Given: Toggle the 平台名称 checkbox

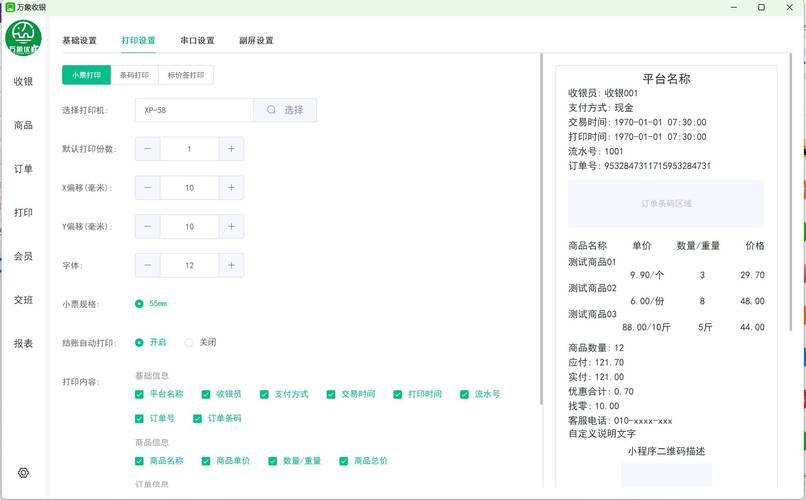Looking at the screenshot, I should (x=139, y=394).
